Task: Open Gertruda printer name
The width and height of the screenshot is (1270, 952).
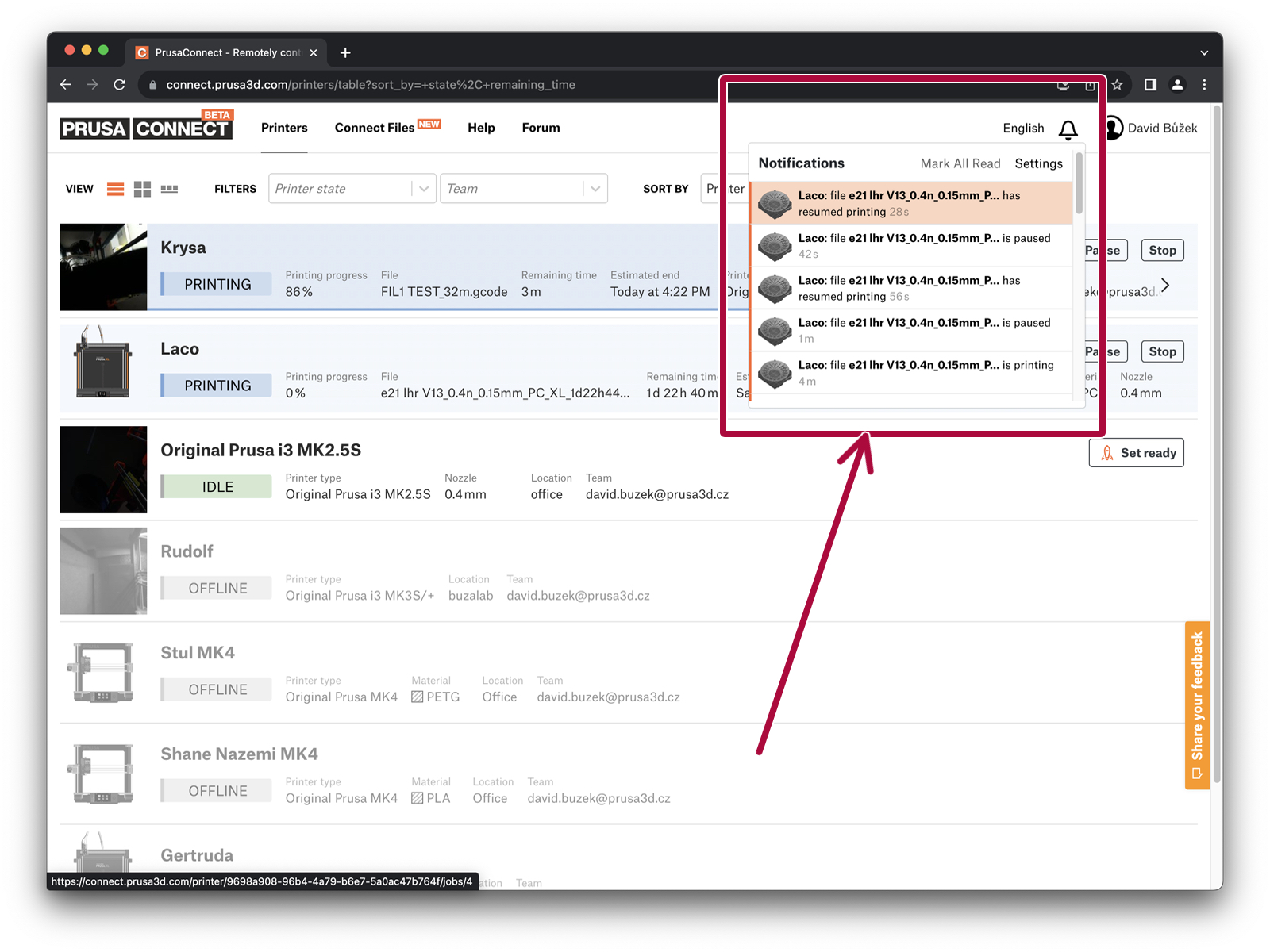Action: (x=197, y=855)
